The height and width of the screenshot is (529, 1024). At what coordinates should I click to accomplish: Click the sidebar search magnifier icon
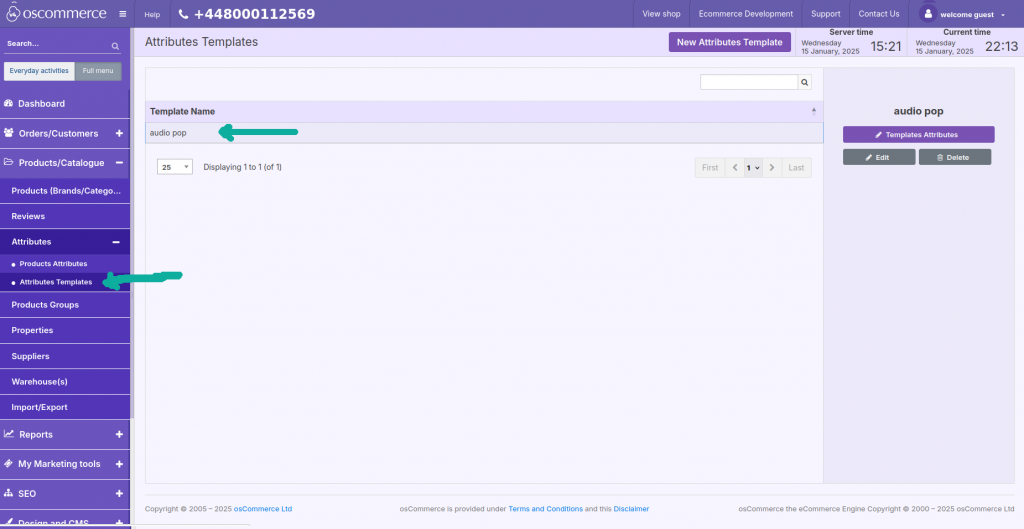click(x=115, y=46)
